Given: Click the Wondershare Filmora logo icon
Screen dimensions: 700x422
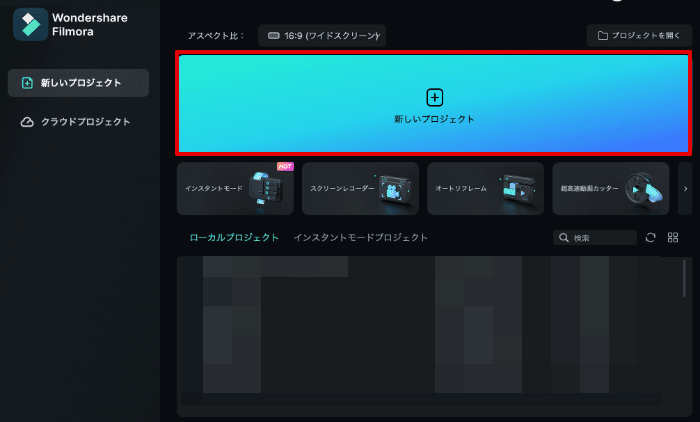Looking at the screenshot, I should pyautogui.click(x=30, y=25).
